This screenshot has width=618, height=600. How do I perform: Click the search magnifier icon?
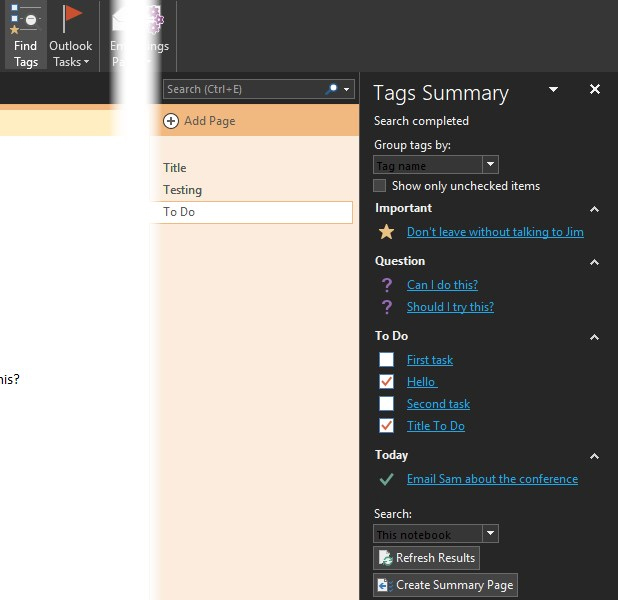pos(332,89)
